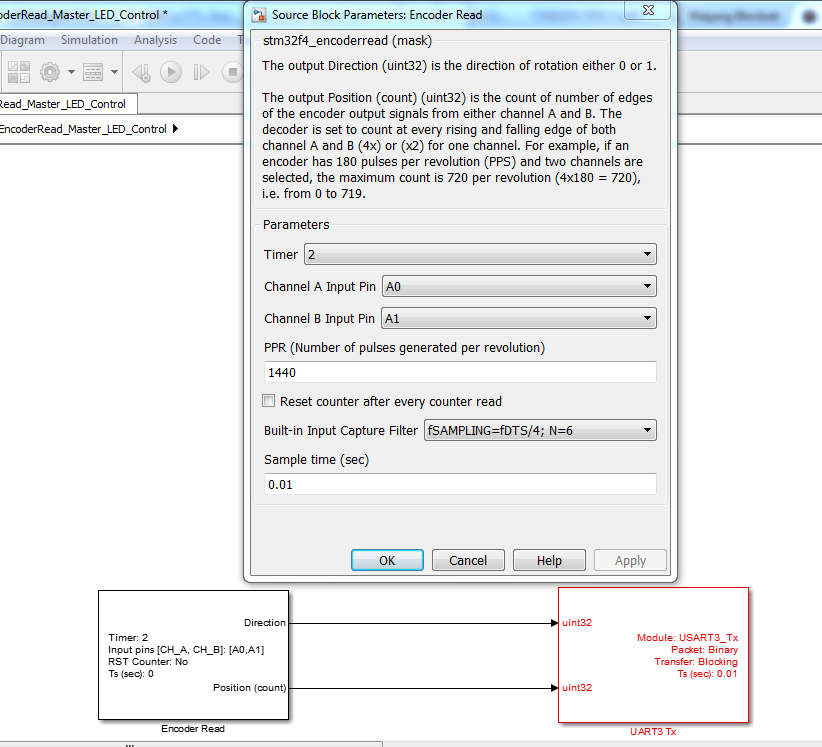Image resolution: width=822 pixels, height=747 pixels.
Task: Close the Source Block Parameters dialog
Action: pos(648,10)
